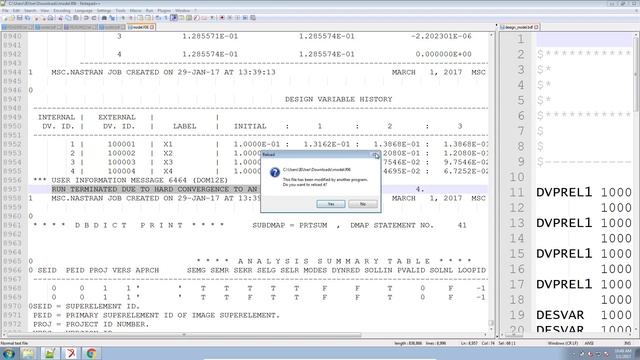This screenshot has height=360, width=640.
Task: Open File Explorer from the taskbar
Action: point(28,353)
